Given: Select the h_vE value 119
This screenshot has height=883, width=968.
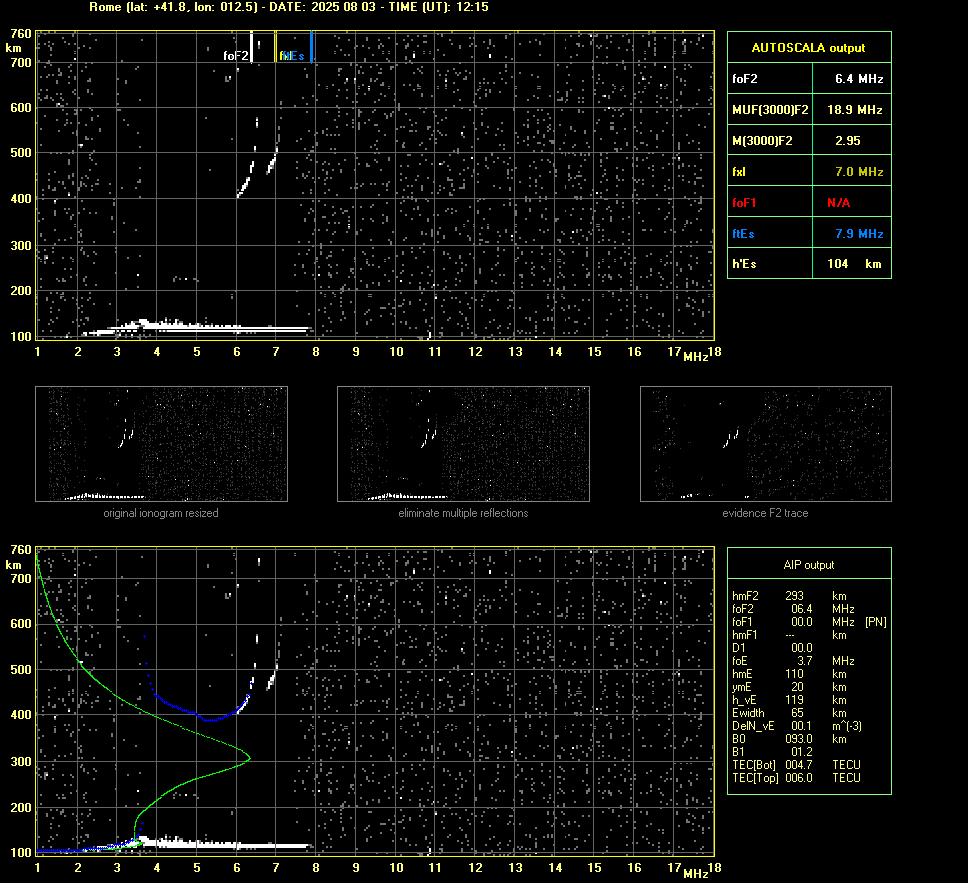Looking at the screenshot, I should coord(795,700).
